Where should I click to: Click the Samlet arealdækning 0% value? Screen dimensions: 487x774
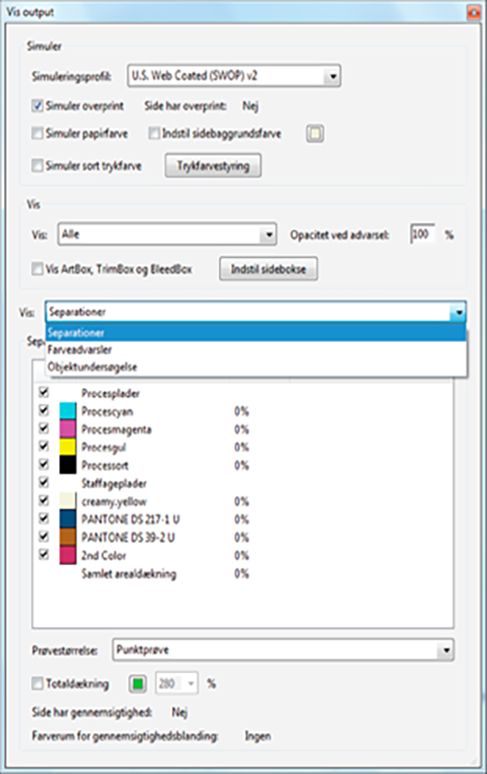click(x=241, y=574)
